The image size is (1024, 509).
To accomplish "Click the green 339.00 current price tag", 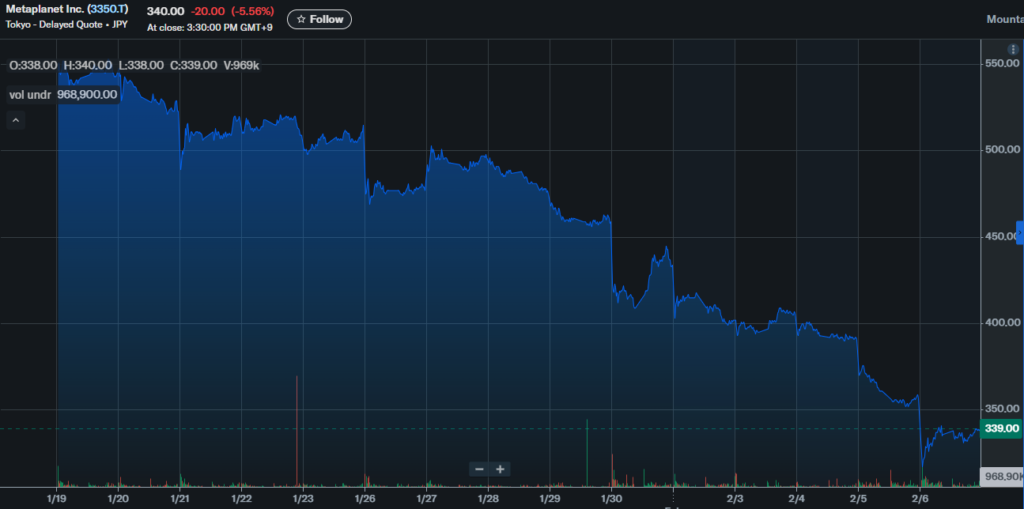I will click(x=1000, y=428).
